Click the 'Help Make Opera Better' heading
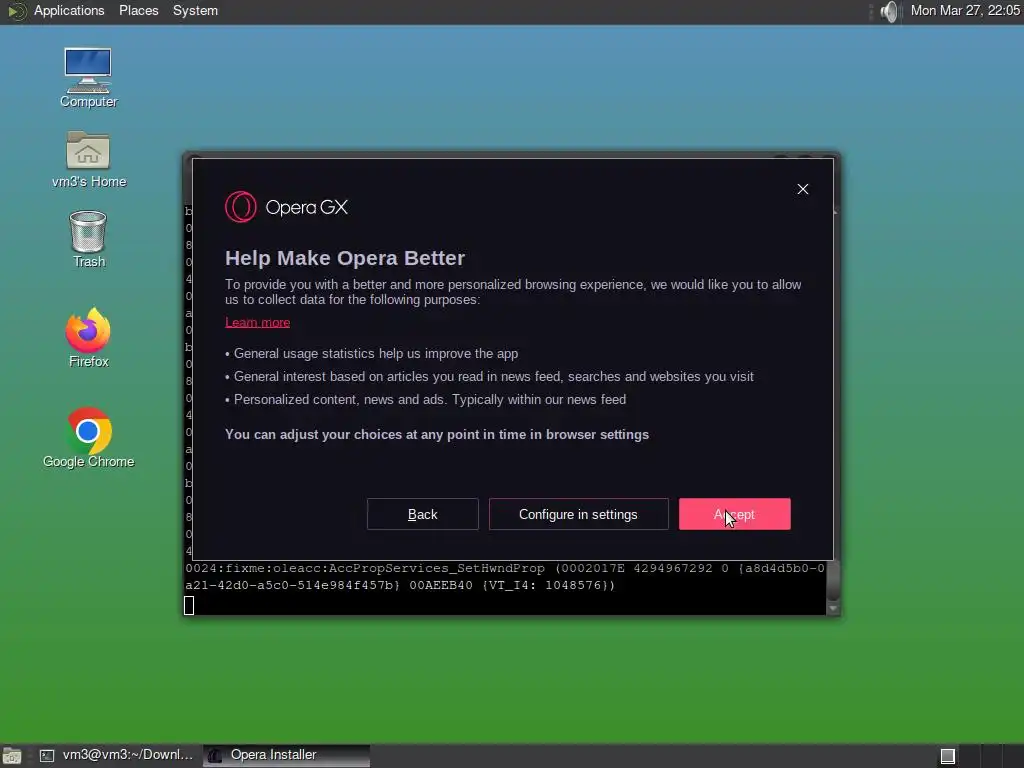The width and height of the screenshot is (1024, 768). 345,258
